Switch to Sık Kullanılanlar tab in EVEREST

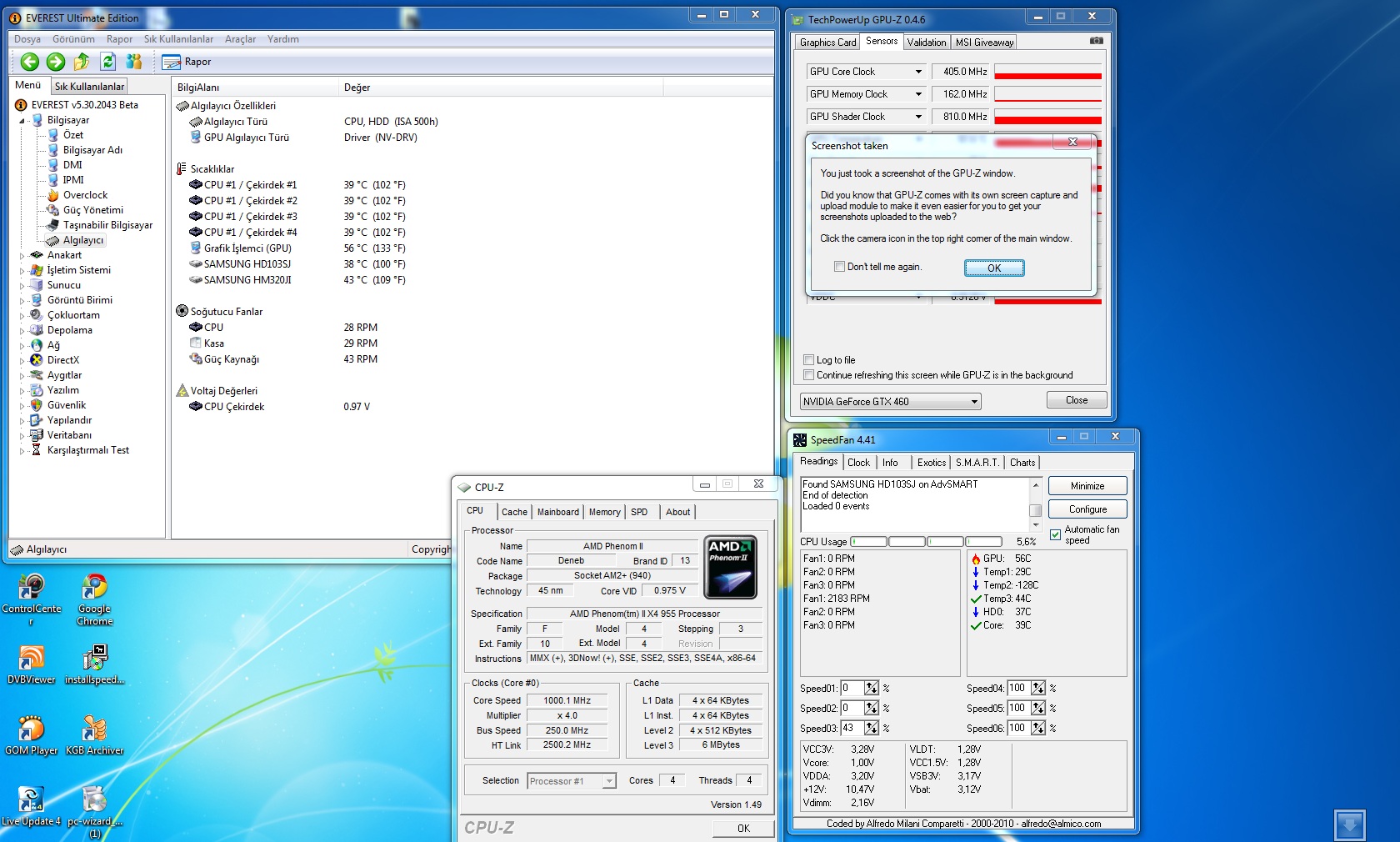89,86
